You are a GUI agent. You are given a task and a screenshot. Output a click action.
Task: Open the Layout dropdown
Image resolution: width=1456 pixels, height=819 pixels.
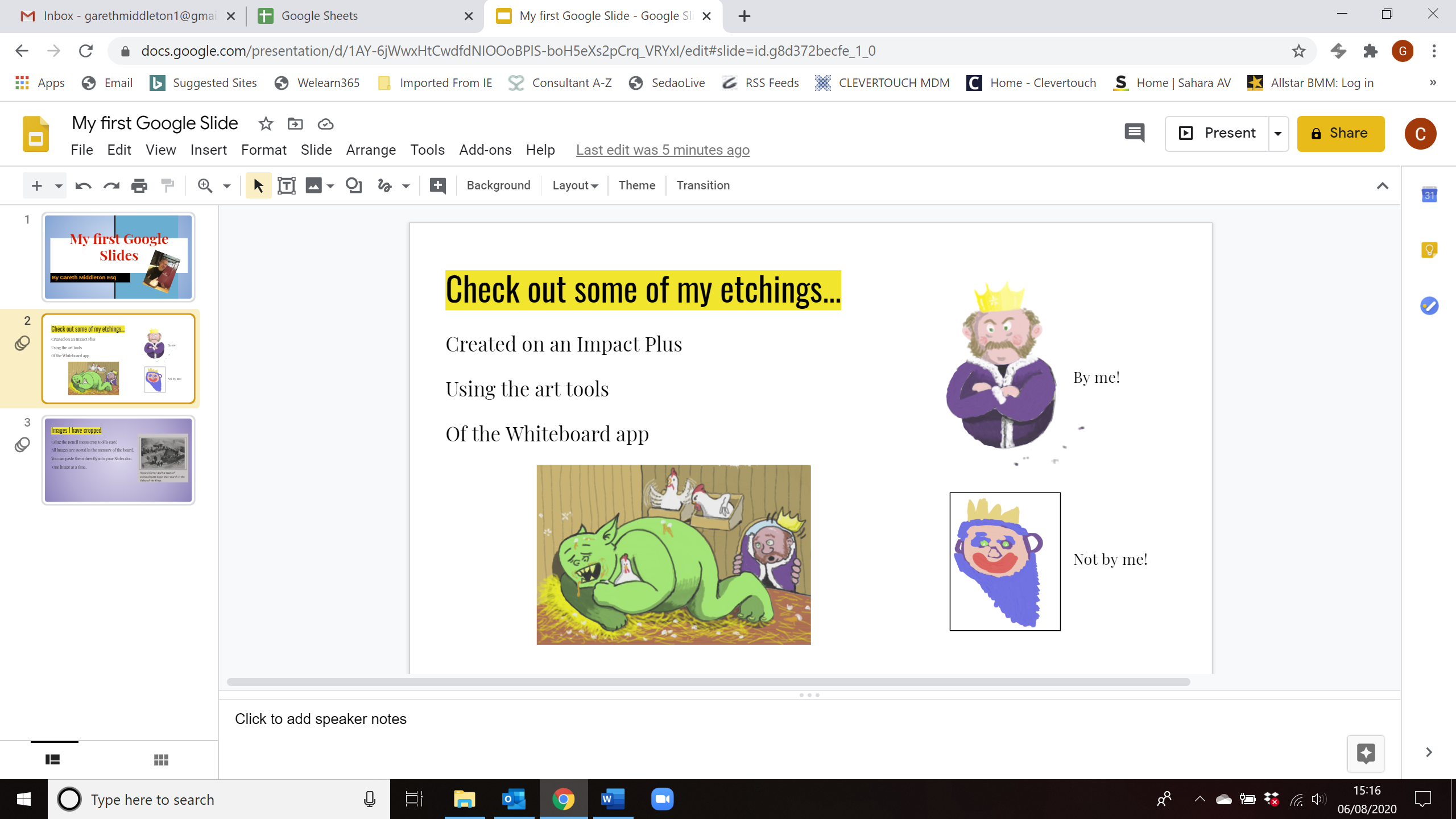(x=575, y=185)
